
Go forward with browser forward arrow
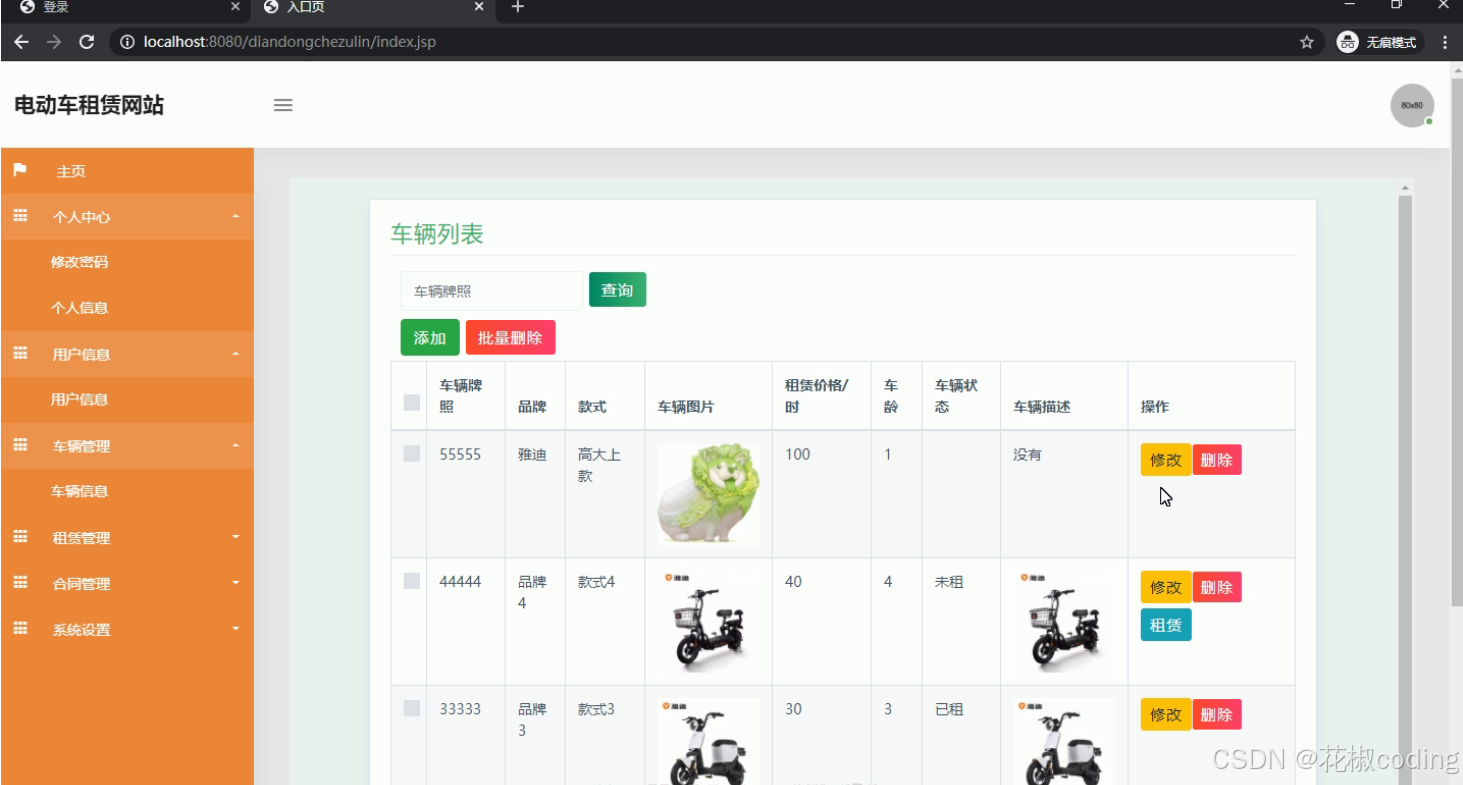pos(54,42)
